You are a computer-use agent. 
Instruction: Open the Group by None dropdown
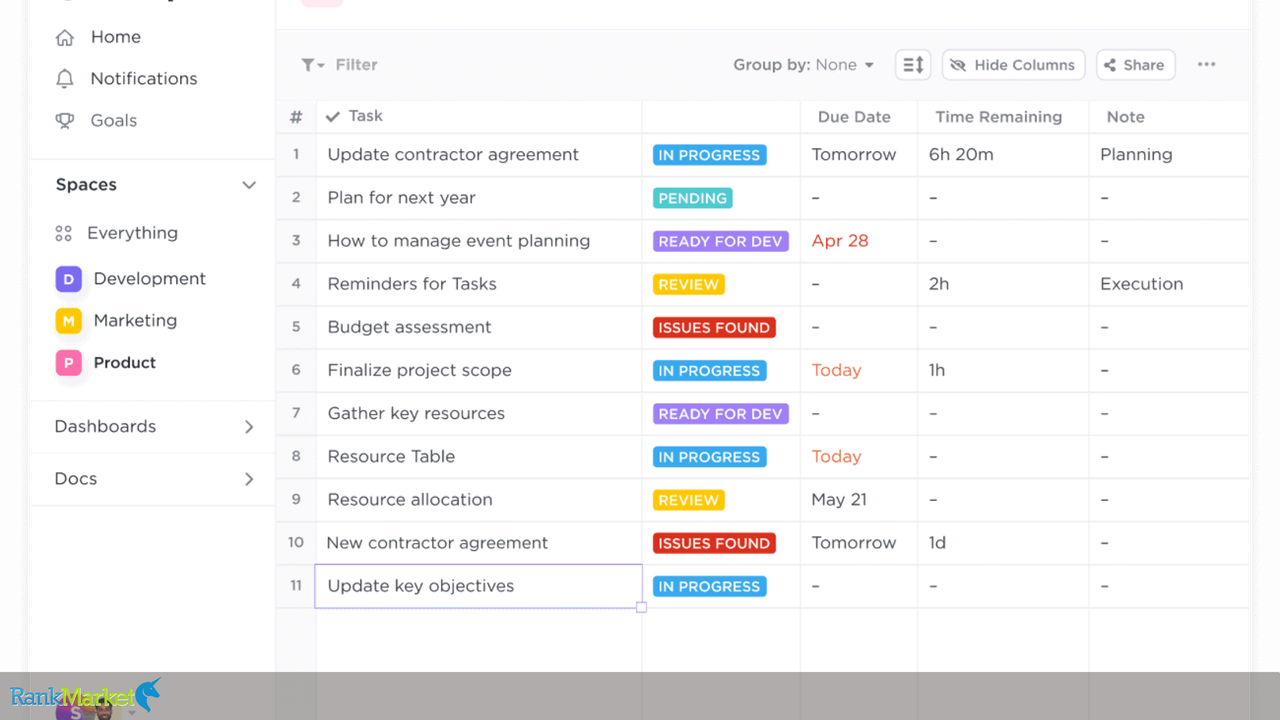[804, 65]
